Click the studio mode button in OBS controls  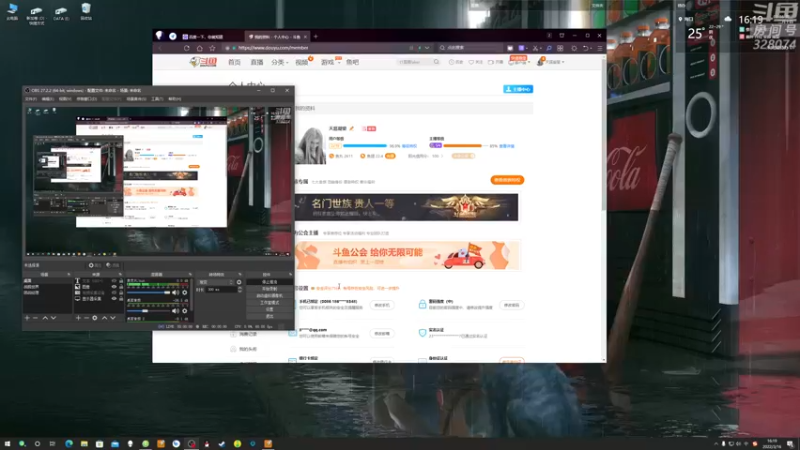(269, 302)
